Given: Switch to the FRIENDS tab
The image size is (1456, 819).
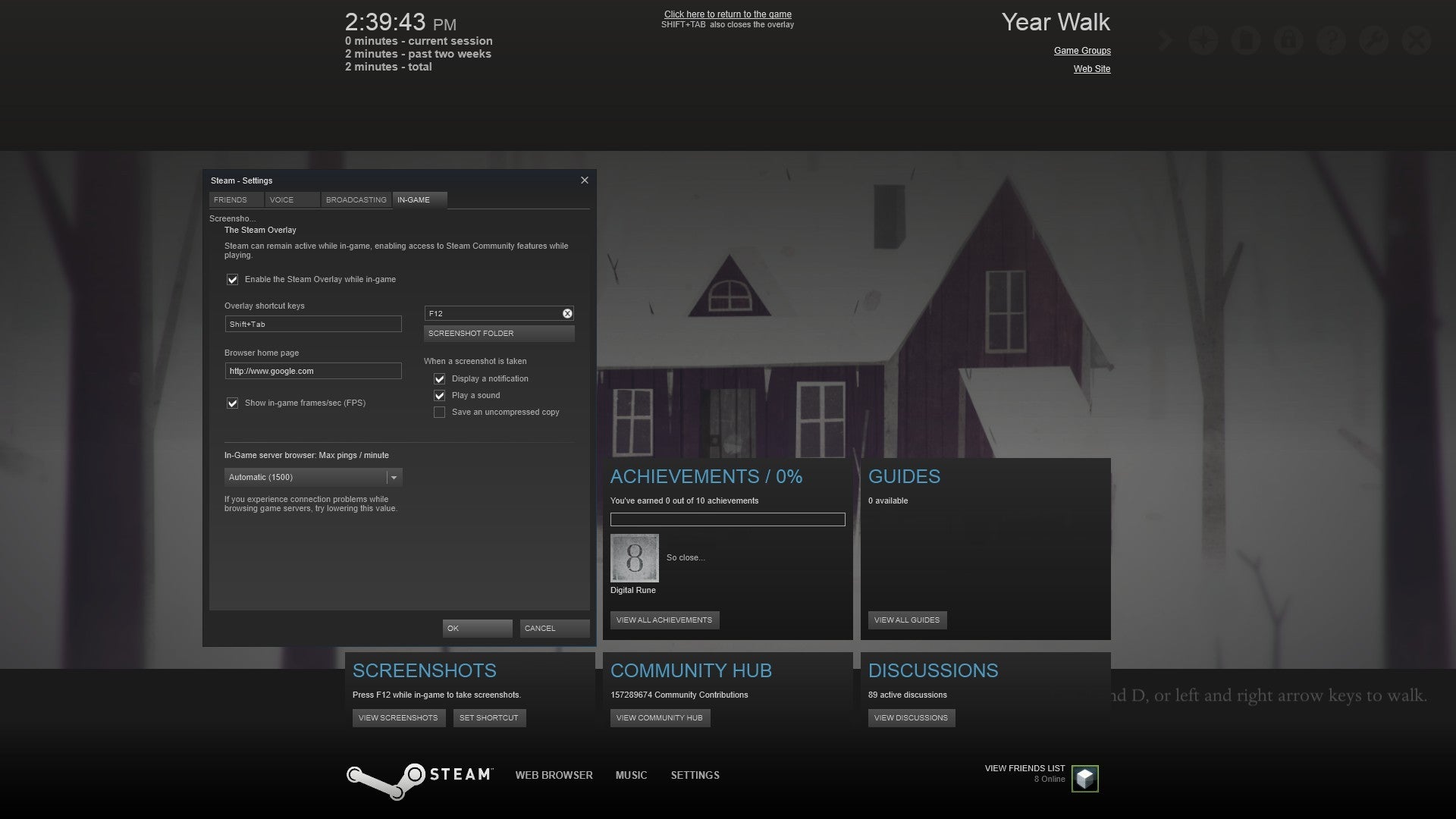Looking at the screenshot, I should tap(230, 199).
